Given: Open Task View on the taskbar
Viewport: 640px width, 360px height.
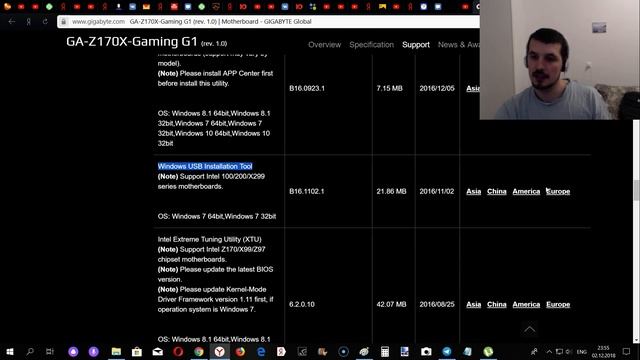Looking at the screenshot, I should 50,351.
